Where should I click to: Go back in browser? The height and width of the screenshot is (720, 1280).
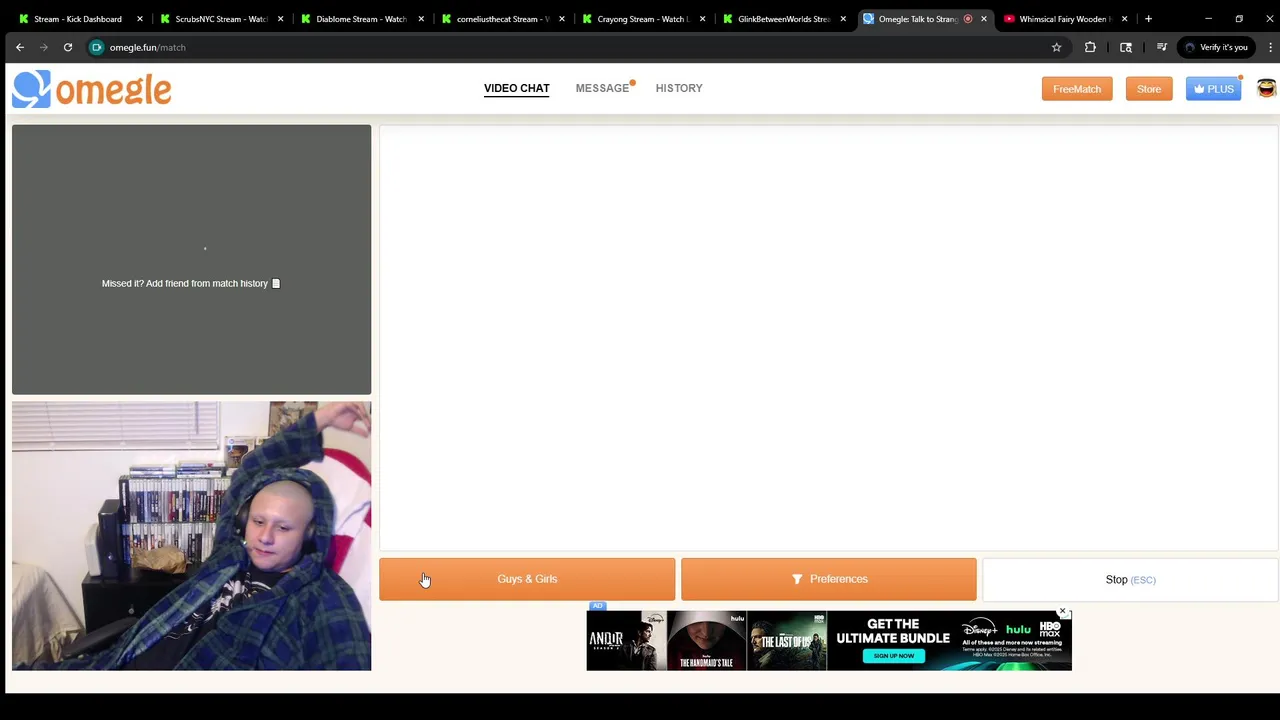point(20,47)
